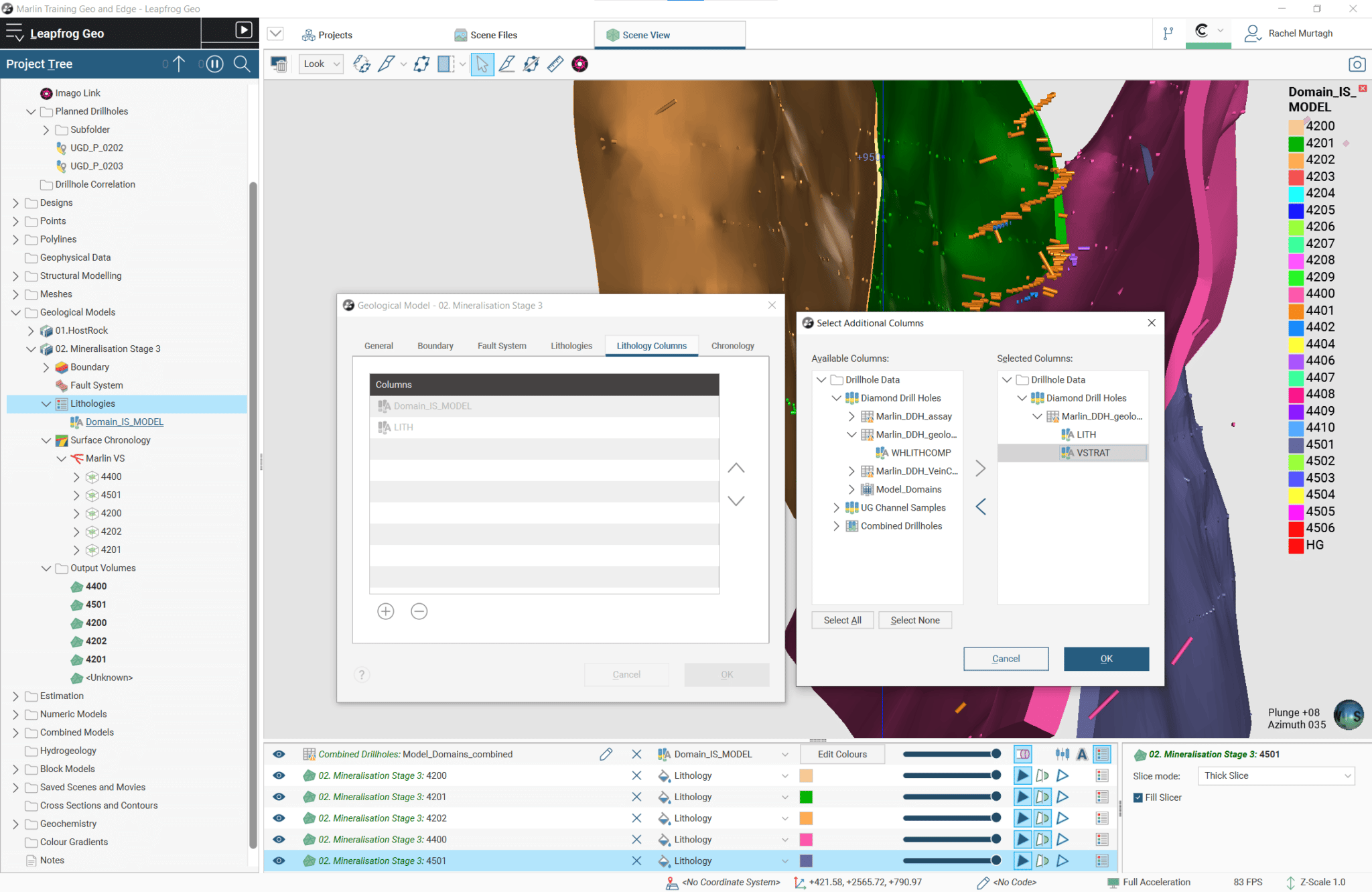This screenshot has height=892, width=1372.
Task: Open legend icon for 4400 row
Action: [1102, 839]
